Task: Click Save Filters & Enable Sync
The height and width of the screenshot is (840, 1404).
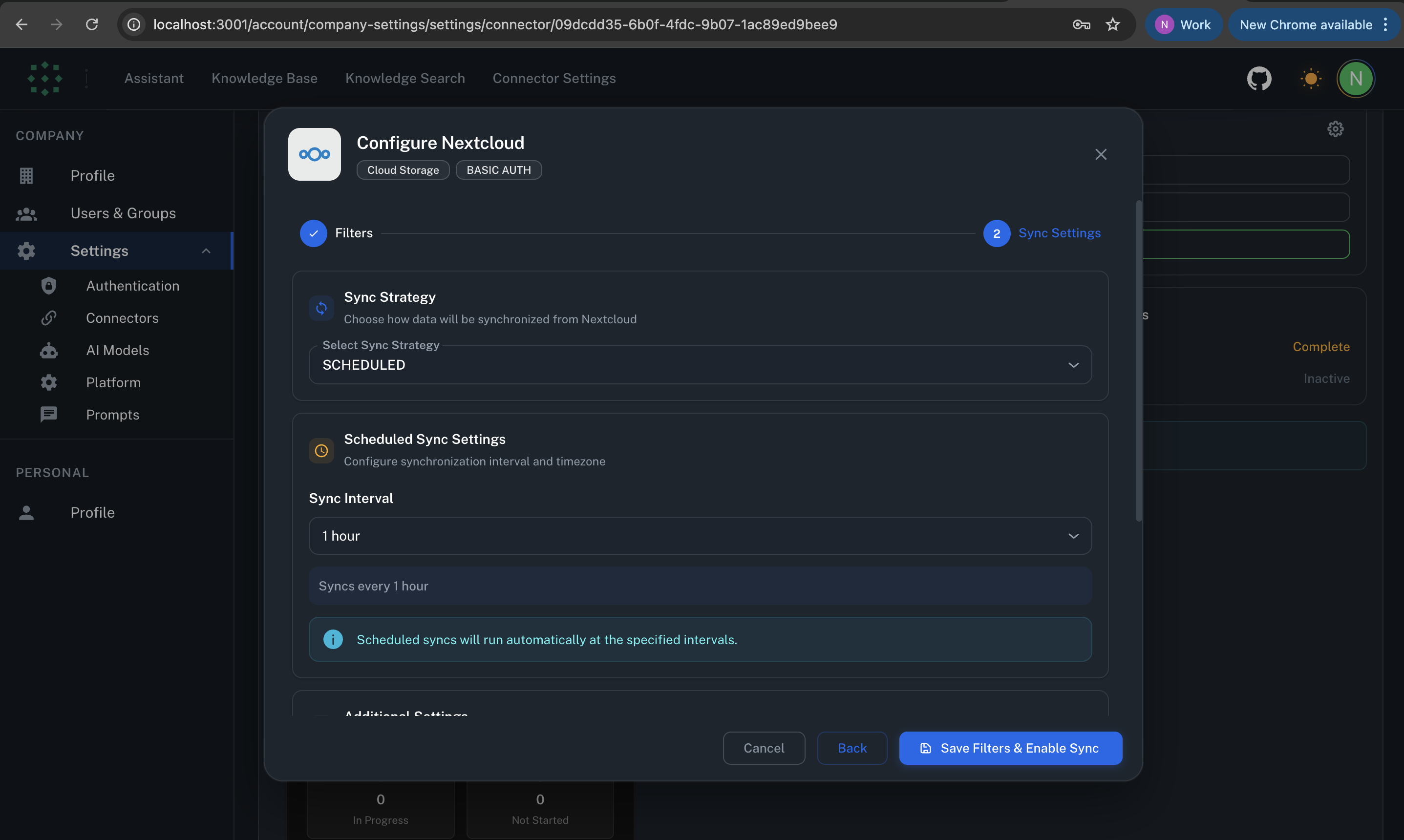Action: pyautogui.click(x=1010, y=748)
